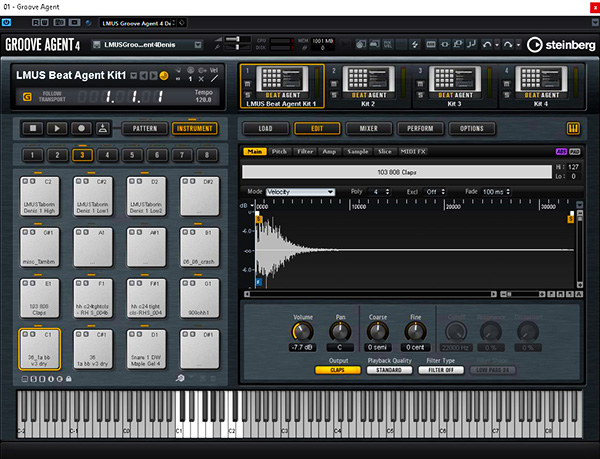Click the lock icon below the pads
600x459 pixels.
69,379
